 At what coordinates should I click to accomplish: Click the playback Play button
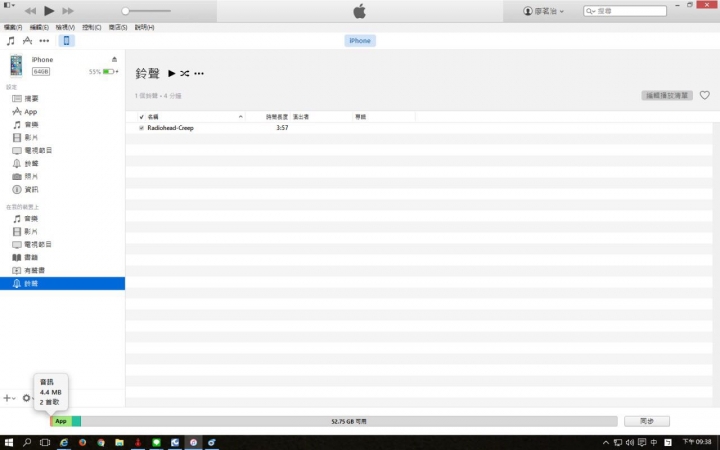tap(49, 11)
